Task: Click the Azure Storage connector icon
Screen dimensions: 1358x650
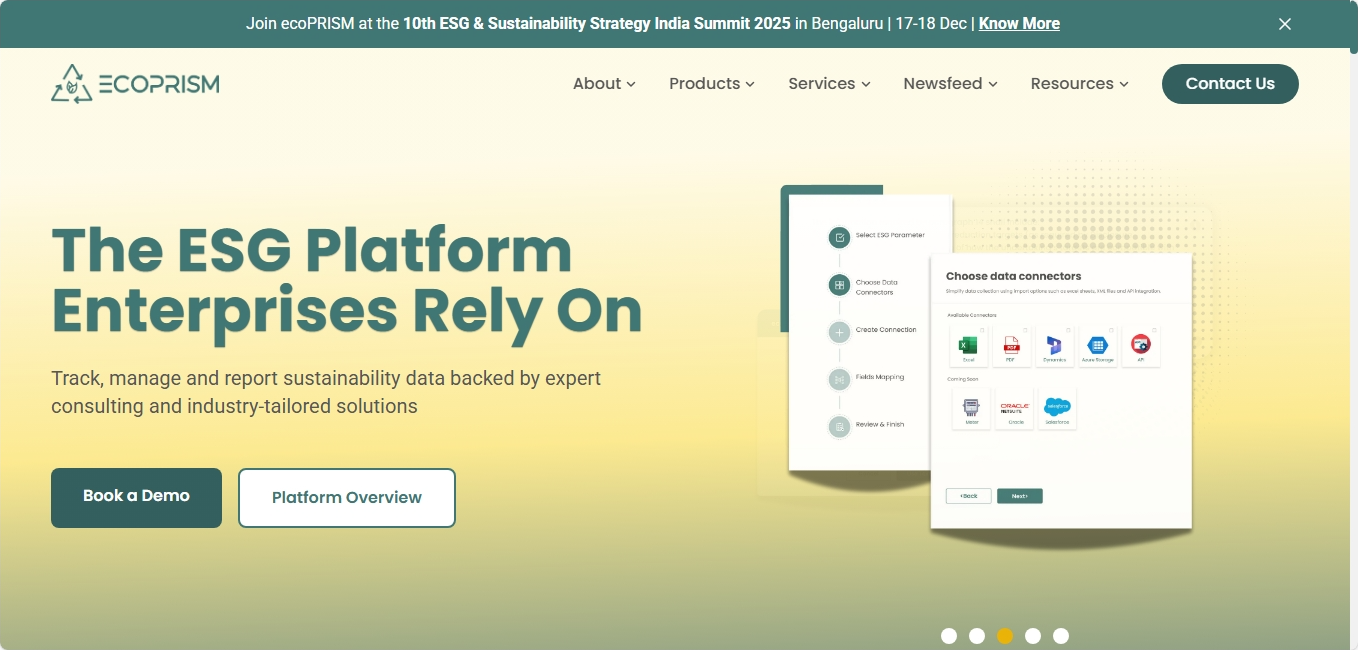Action: tap(1098, 345)
